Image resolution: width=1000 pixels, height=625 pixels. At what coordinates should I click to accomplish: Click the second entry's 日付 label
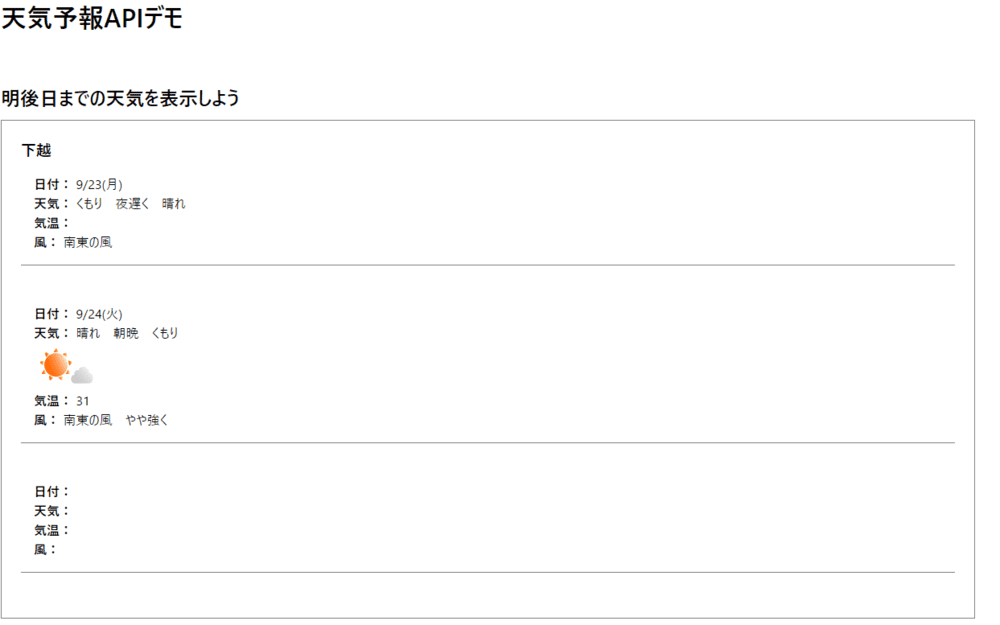click(51, 314)
